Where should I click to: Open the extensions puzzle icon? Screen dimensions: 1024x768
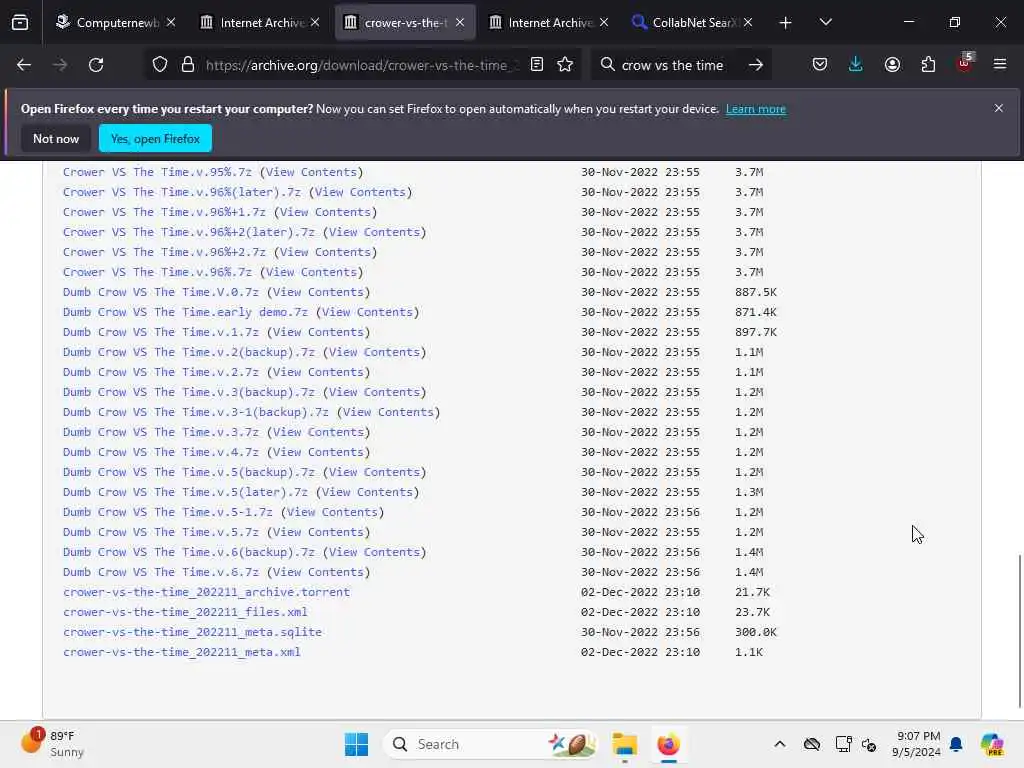[x=928, y=65]
